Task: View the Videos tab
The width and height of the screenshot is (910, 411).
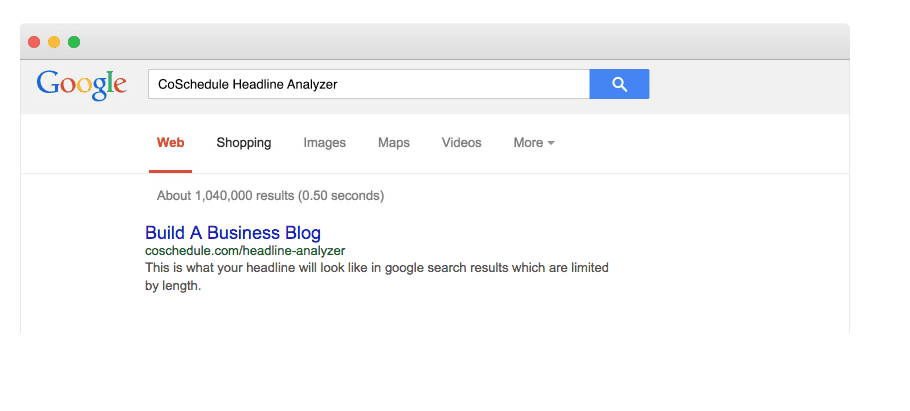Action: (461, 143)
